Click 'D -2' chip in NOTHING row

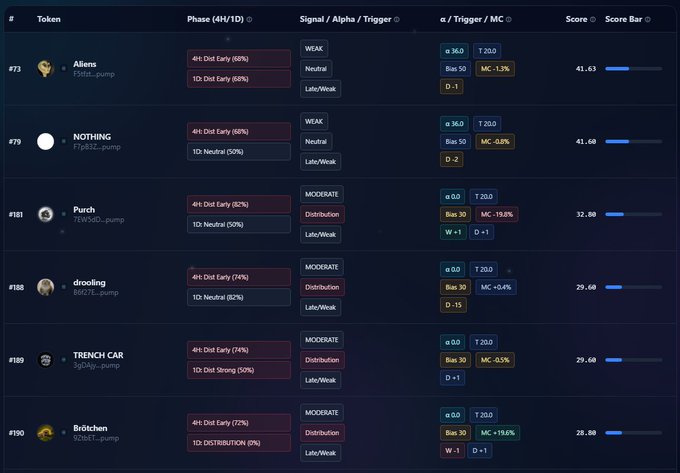point(451,159)
